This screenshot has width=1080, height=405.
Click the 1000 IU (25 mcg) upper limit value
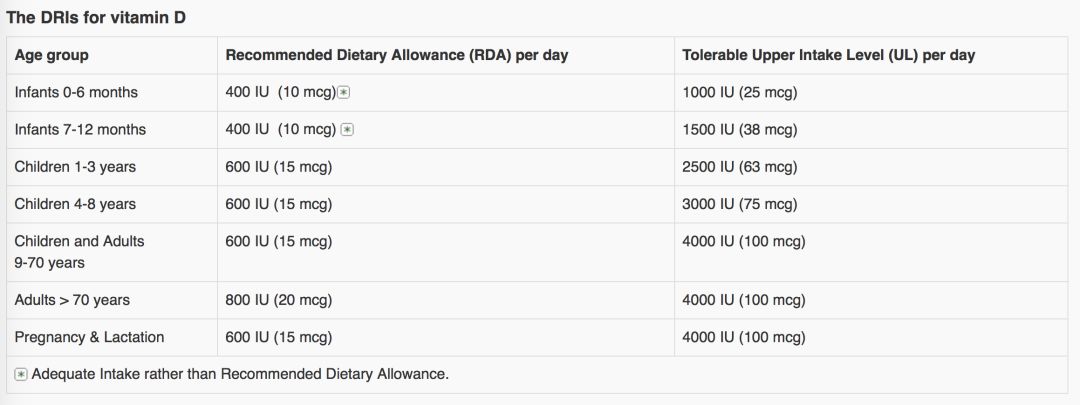pos(739,93)
